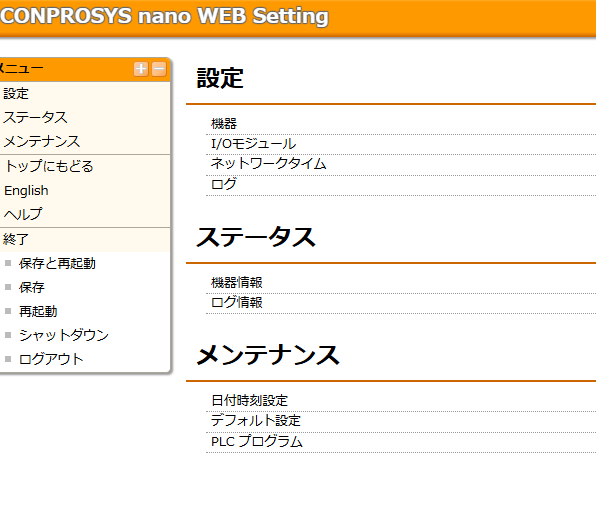
Task: Open 設定 in the side menu
Action: point(16,94)
